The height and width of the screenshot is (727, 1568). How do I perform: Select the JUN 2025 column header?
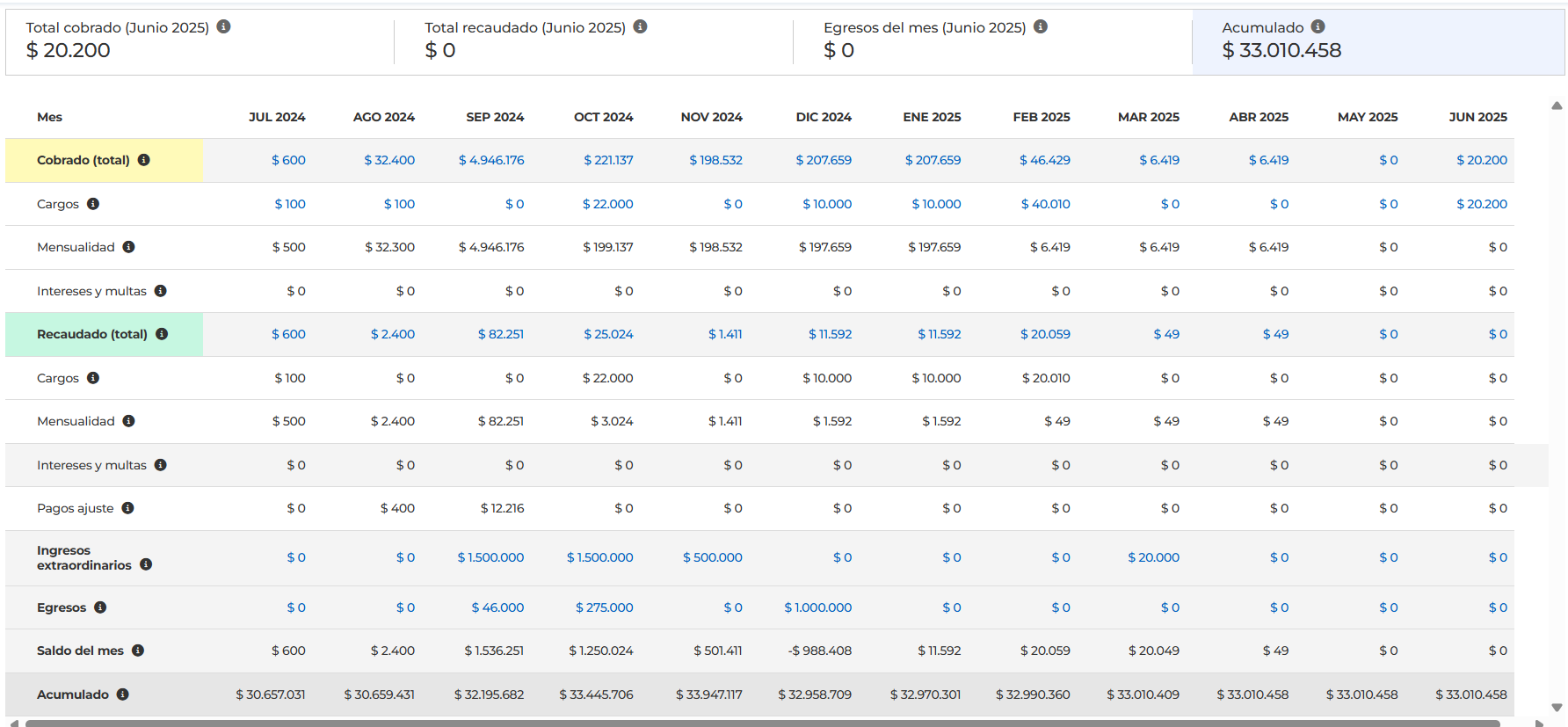[x=1477, y=117]
